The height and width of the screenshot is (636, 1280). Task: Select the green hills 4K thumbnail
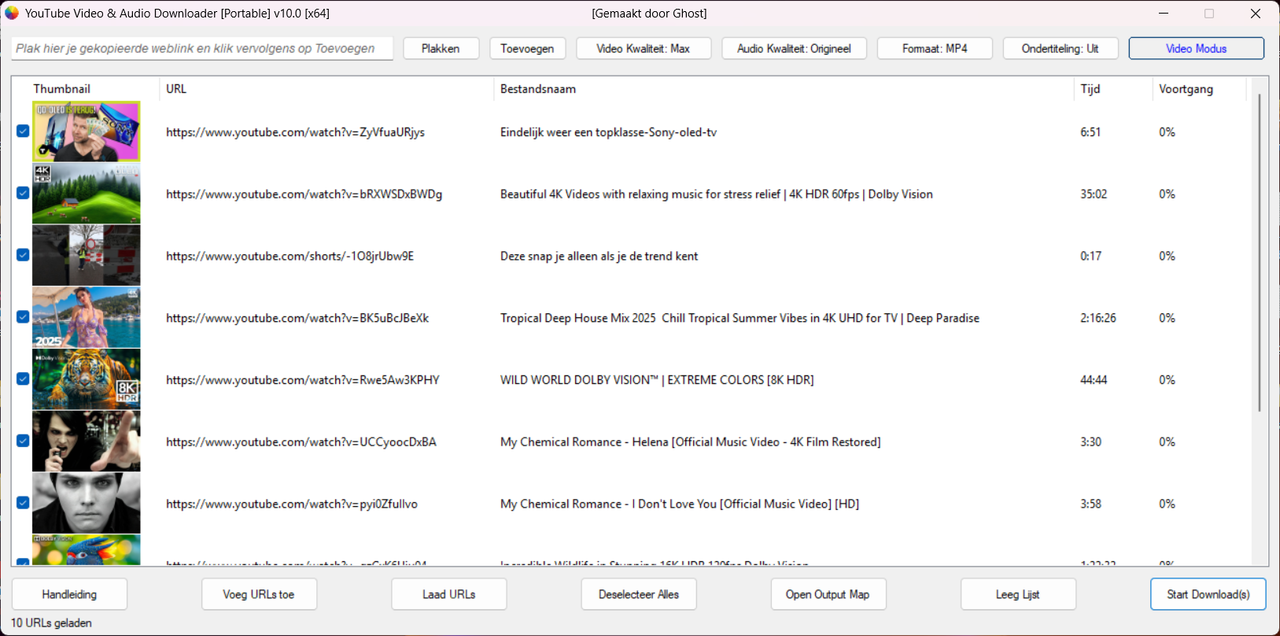click(x=86, y=193)
